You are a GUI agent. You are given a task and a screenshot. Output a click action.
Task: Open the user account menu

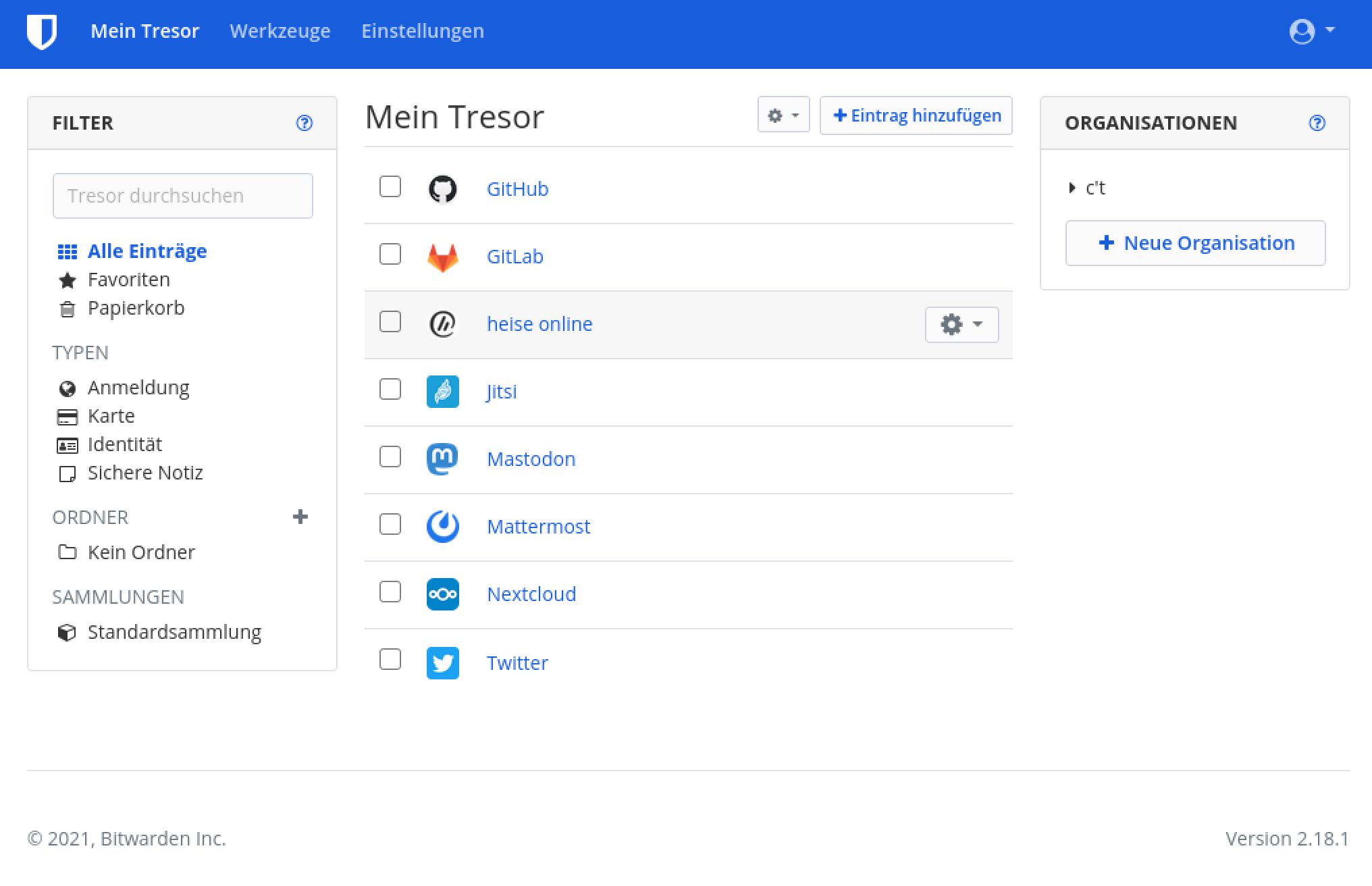click(x=1311, y=31)
